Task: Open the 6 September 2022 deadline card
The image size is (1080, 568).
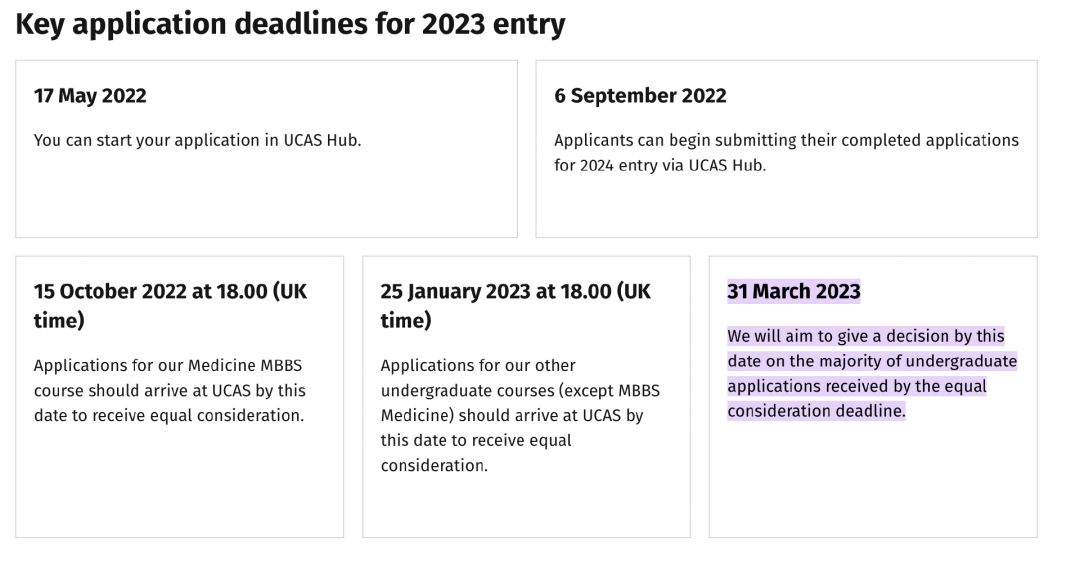Action: point(787,149)
